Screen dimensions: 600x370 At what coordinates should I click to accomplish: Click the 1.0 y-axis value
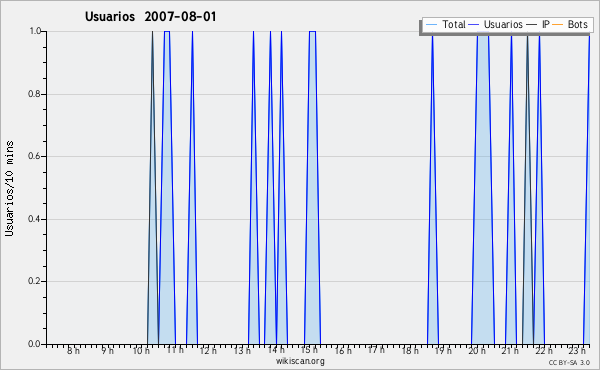coord(35,31)
